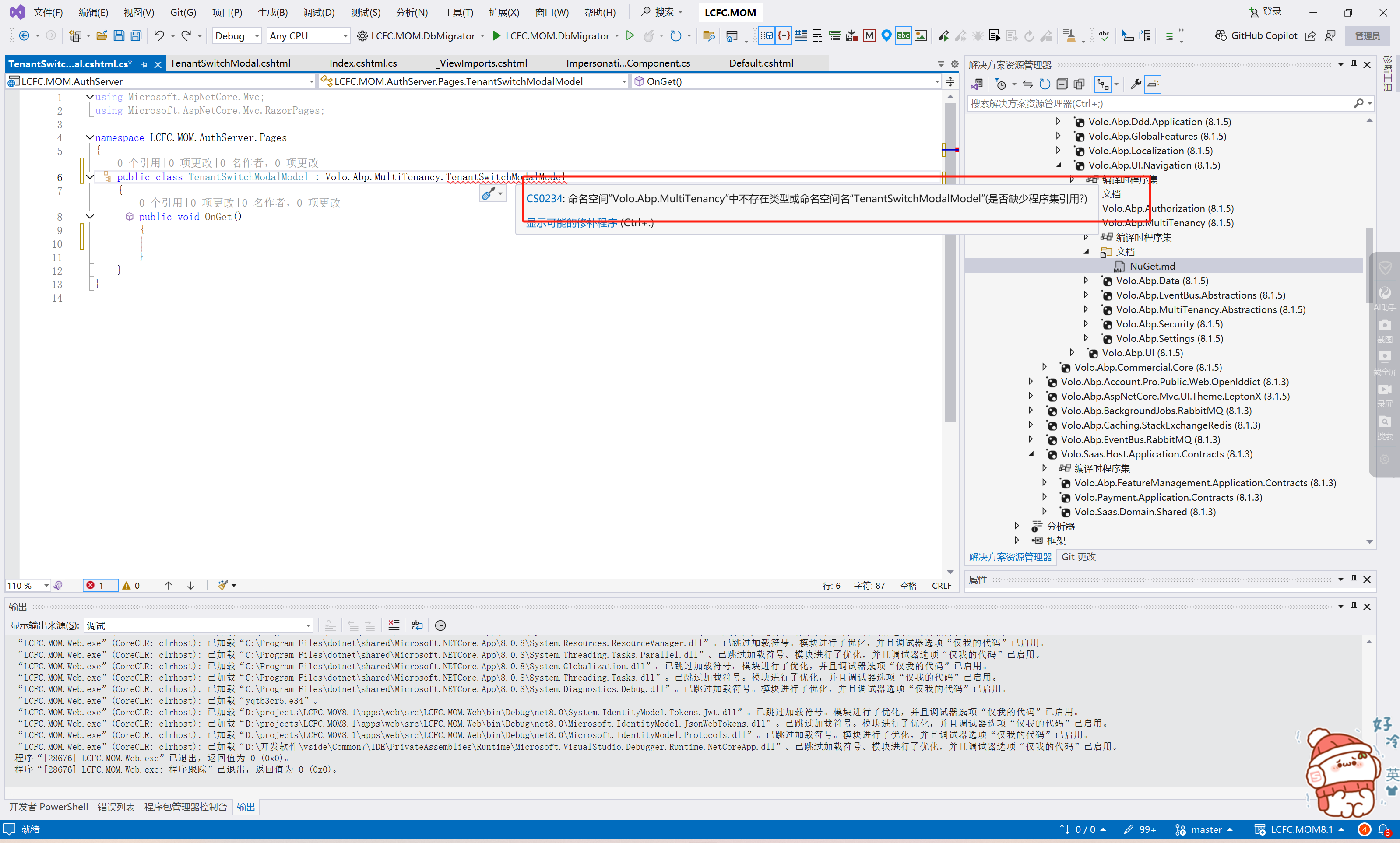Click the GitHub Copilot icon

click(1221, 36)
